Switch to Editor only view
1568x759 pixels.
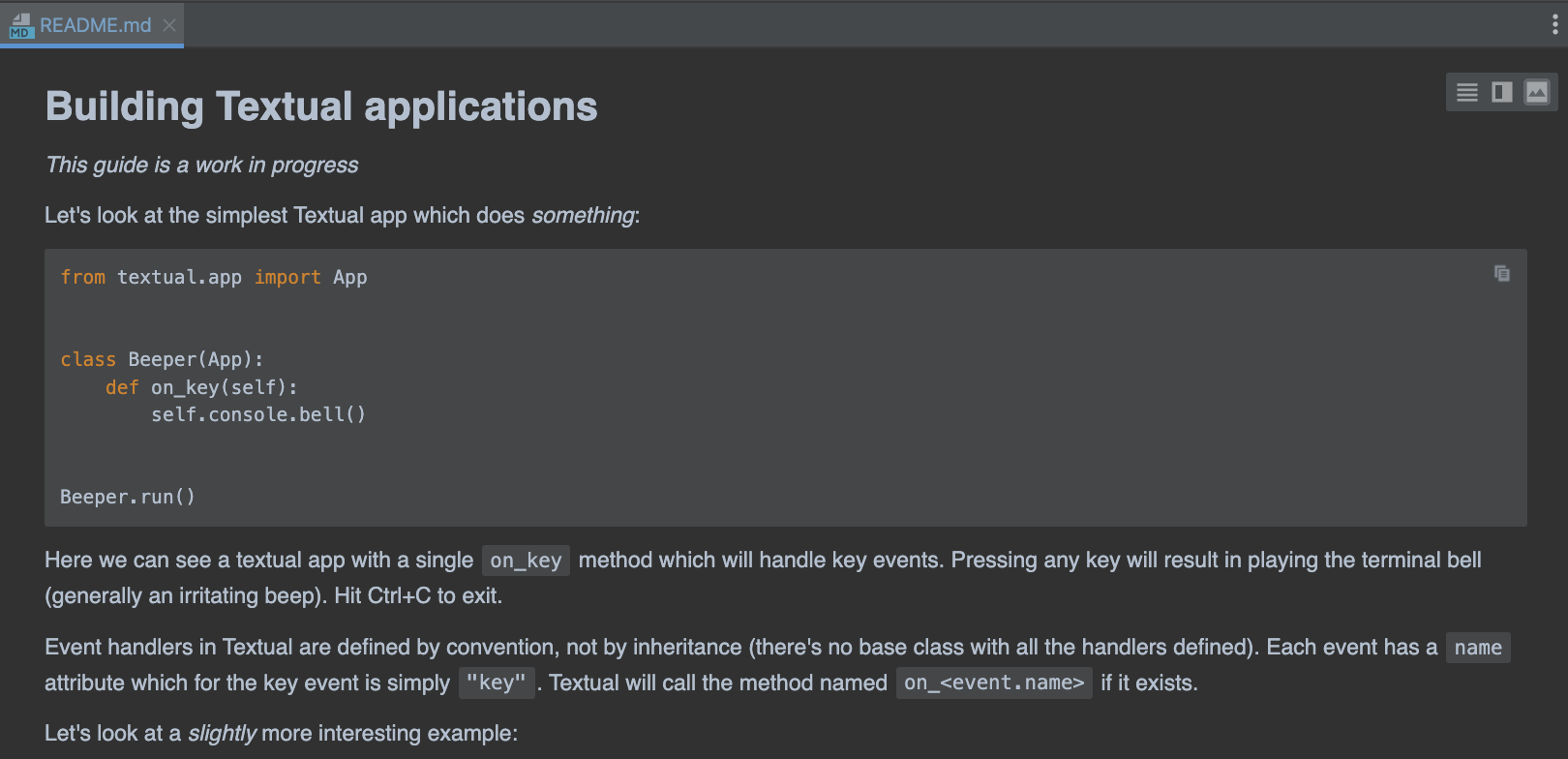1467,92
